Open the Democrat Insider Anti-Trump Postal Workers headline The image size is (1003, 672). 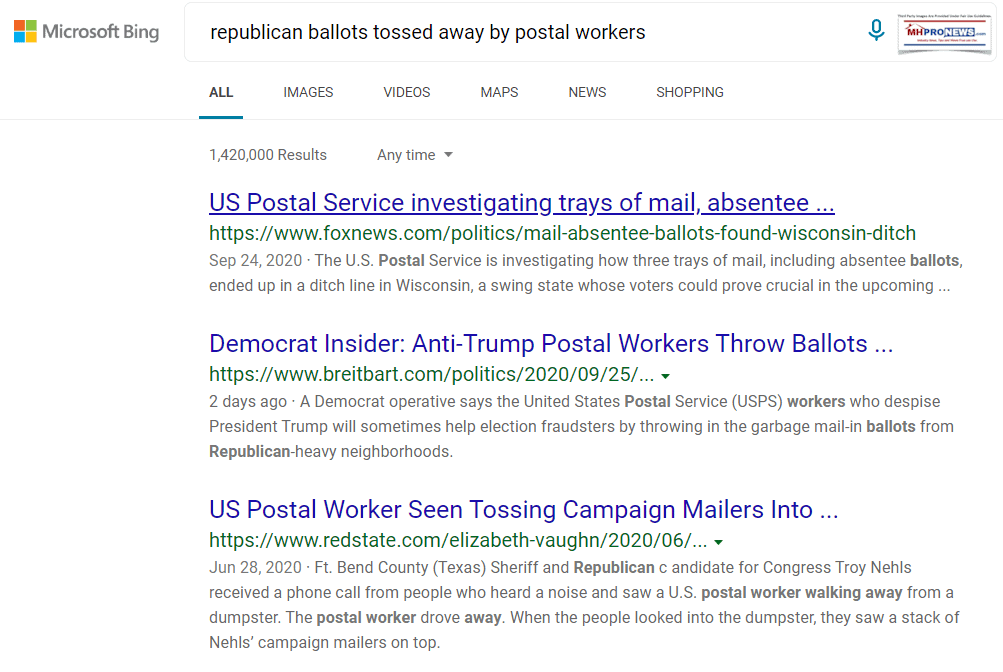point(551,344)
